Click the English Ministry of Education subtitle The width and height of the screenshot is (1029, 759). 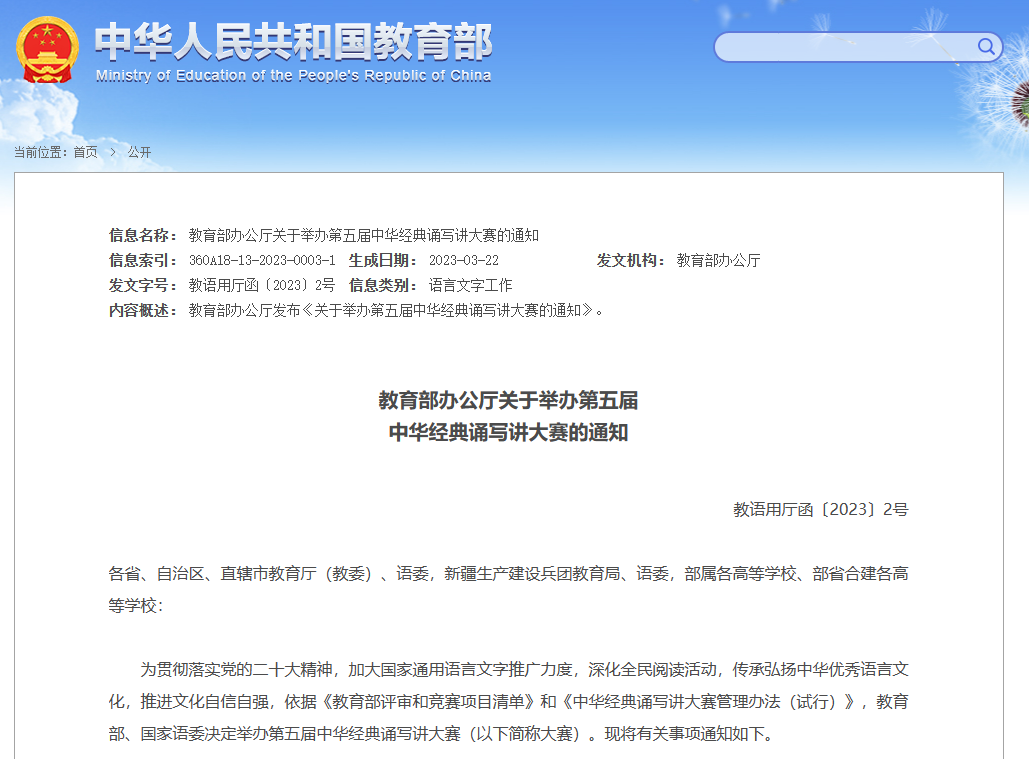coord(293,76)
